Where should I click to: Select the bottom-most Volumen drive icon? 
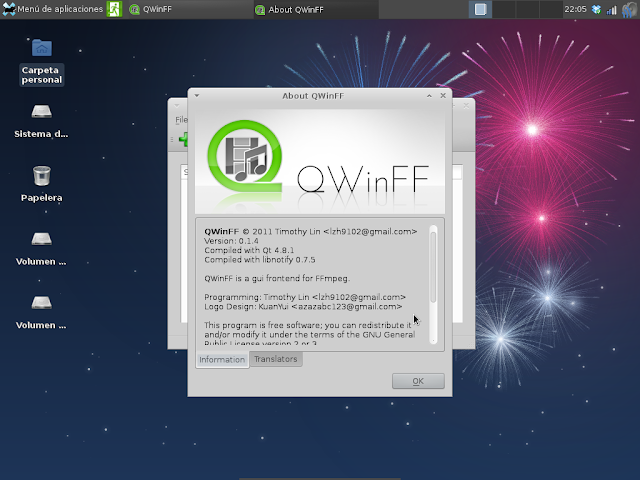(x=41, y=302)
